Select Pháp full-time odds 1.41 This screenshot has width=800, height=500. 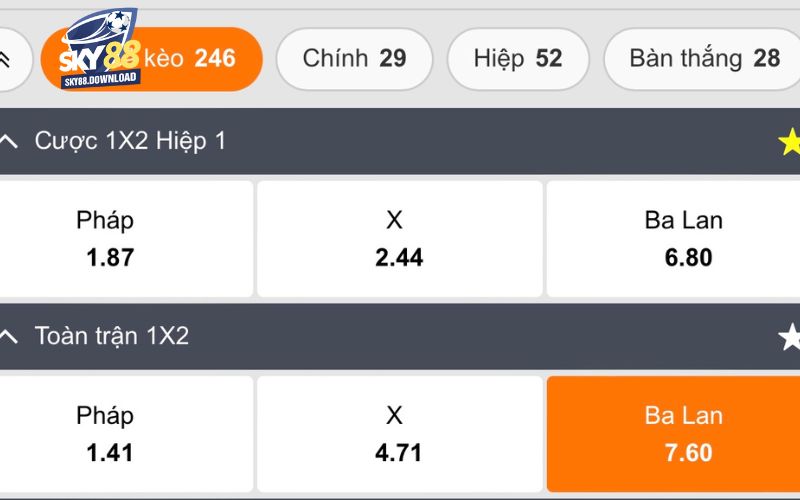[124, 434]
